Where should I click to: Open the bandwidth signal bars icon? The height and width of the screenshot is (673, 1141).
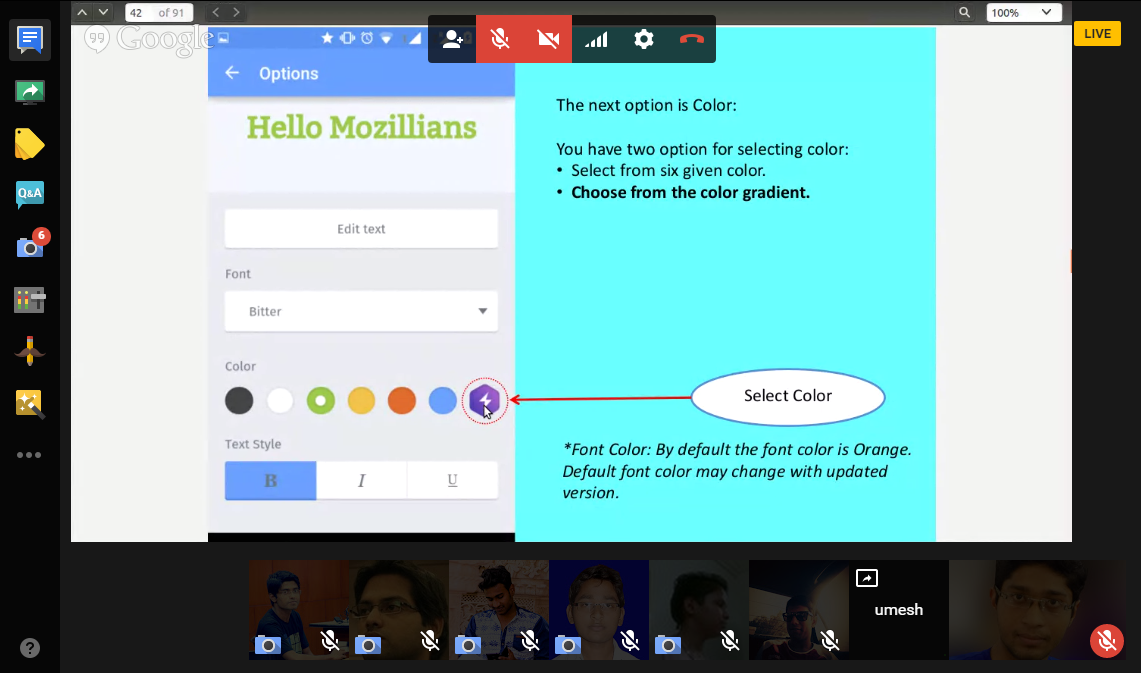coord(596,39)
